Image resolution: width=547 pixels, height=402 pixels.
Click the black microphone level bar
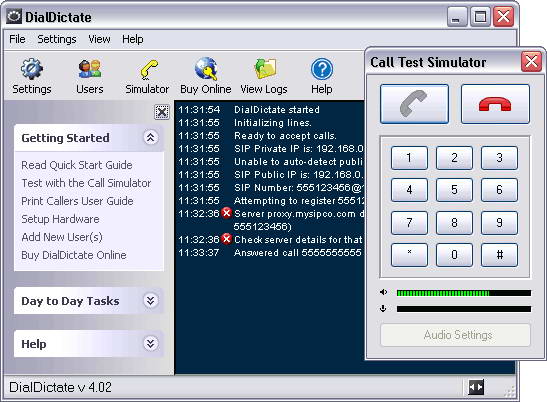tap(464, 309)
